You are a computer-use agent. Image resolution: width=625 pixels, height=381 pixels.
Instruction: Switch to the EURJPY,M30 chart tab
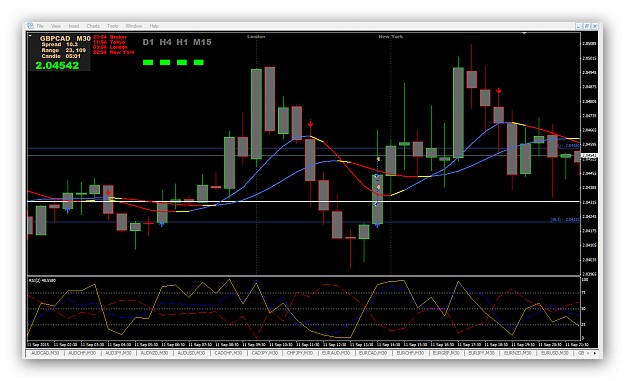(482, 353)
